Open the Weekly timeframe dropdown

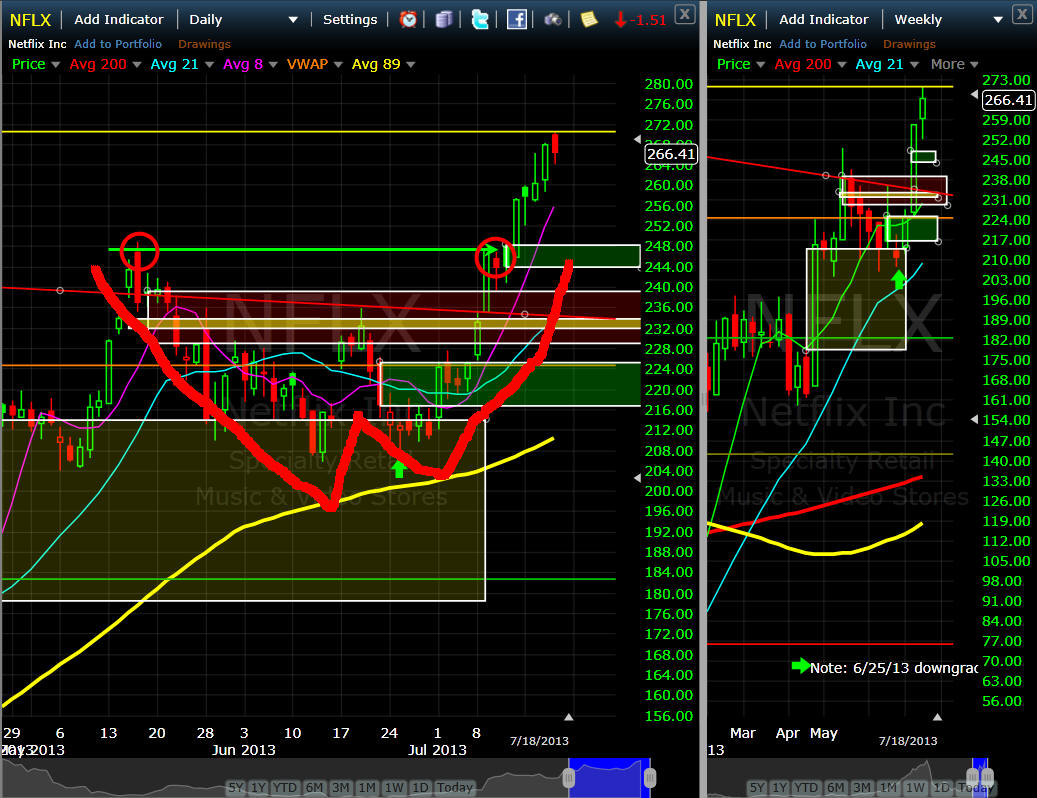(998, 20)
